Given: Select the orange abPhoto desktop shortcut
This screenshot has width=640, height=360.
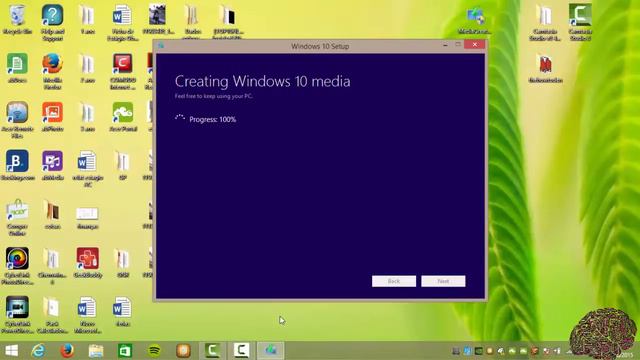Looking at the screenshot, I should [53, 116].
